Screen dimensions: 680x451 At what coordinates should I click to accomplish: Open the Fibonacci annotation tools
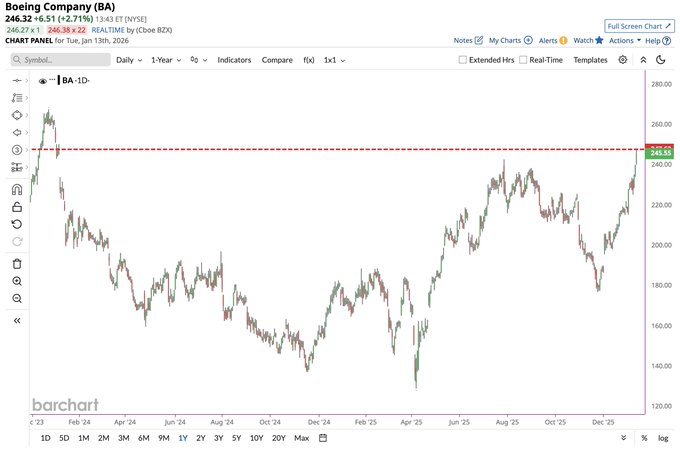(17, 98)
